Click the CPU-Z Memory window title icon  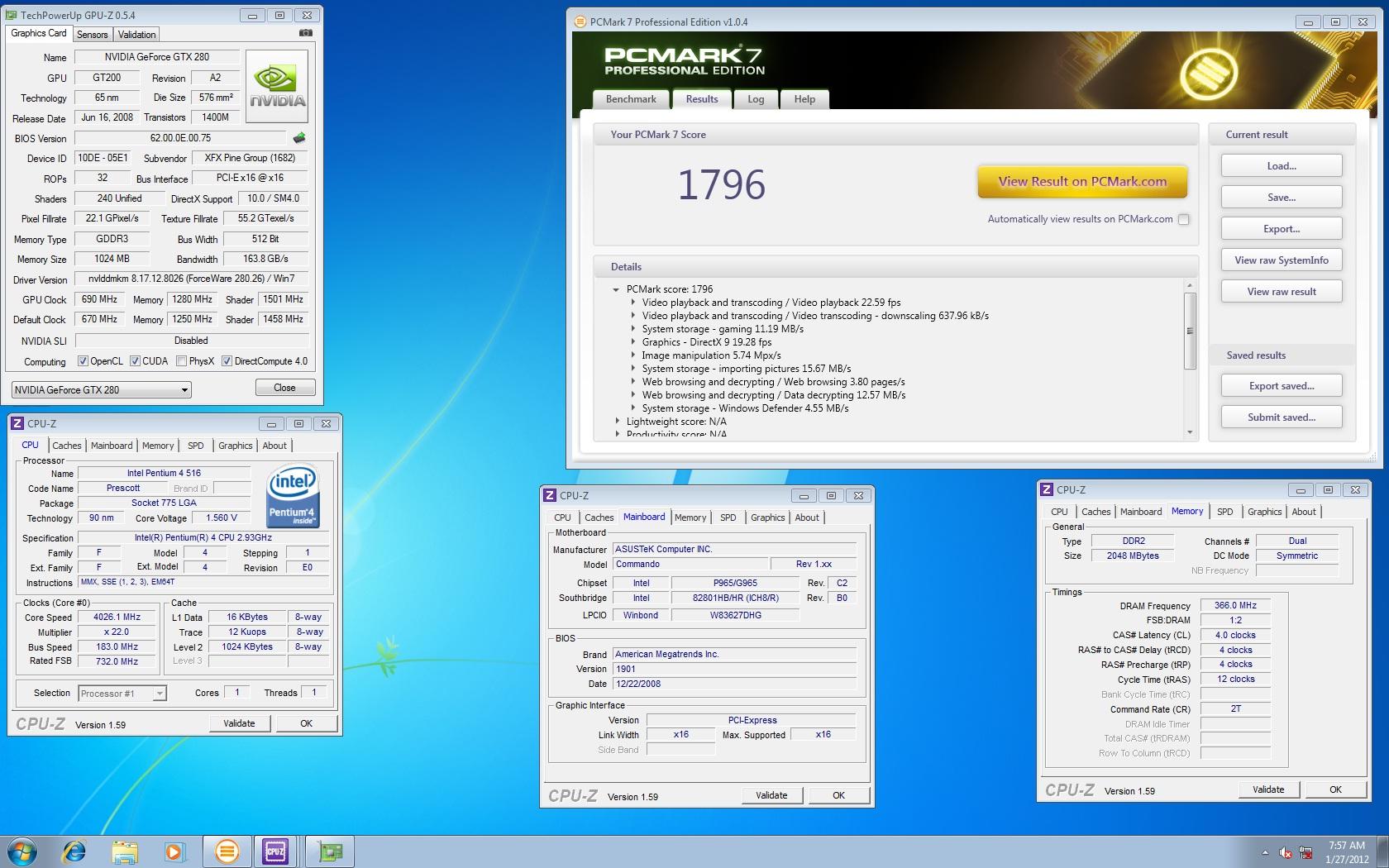coord(1047,489)
